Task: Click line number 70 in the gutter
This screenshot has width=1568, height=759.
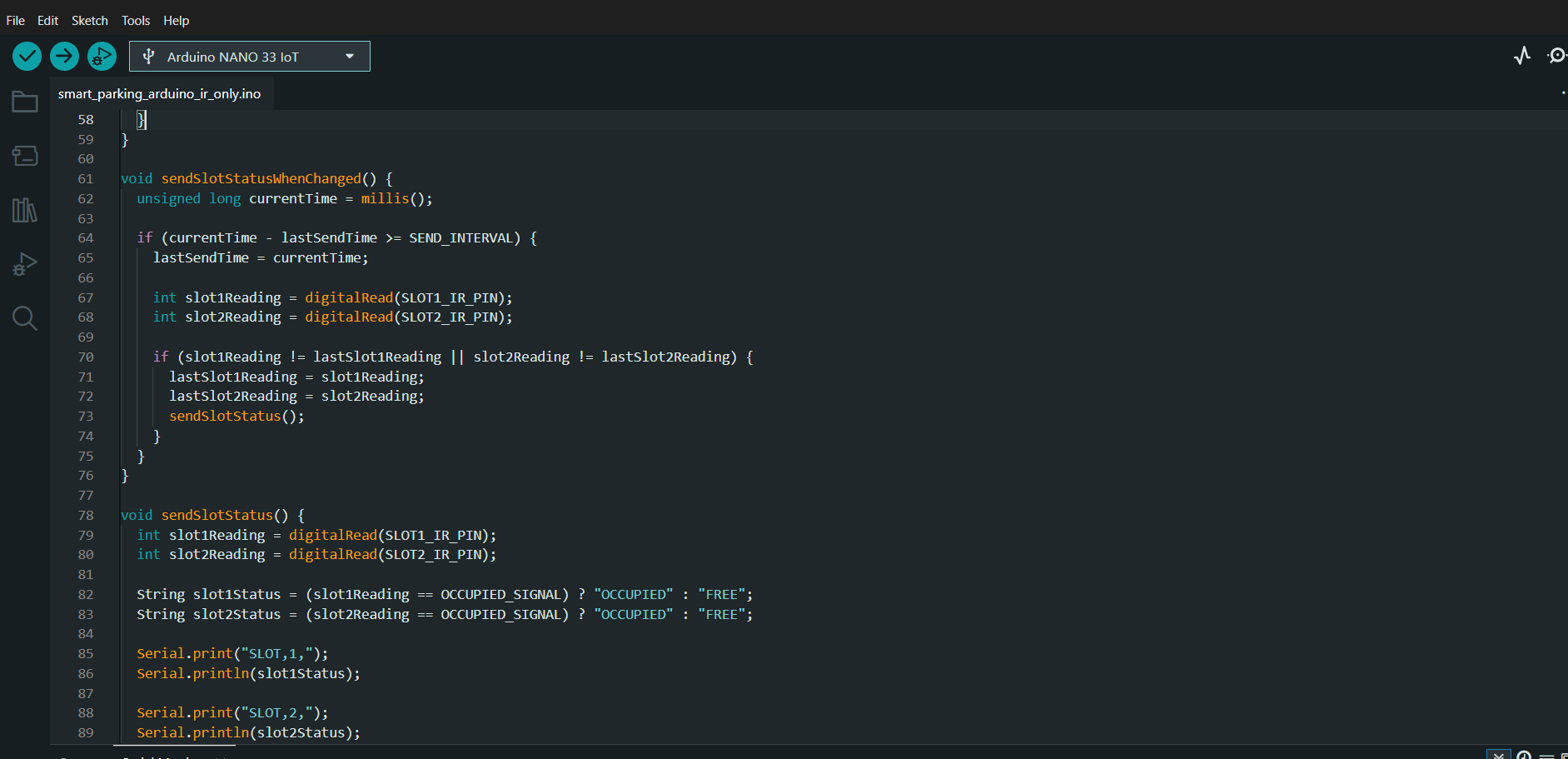Action: (86, 357)
